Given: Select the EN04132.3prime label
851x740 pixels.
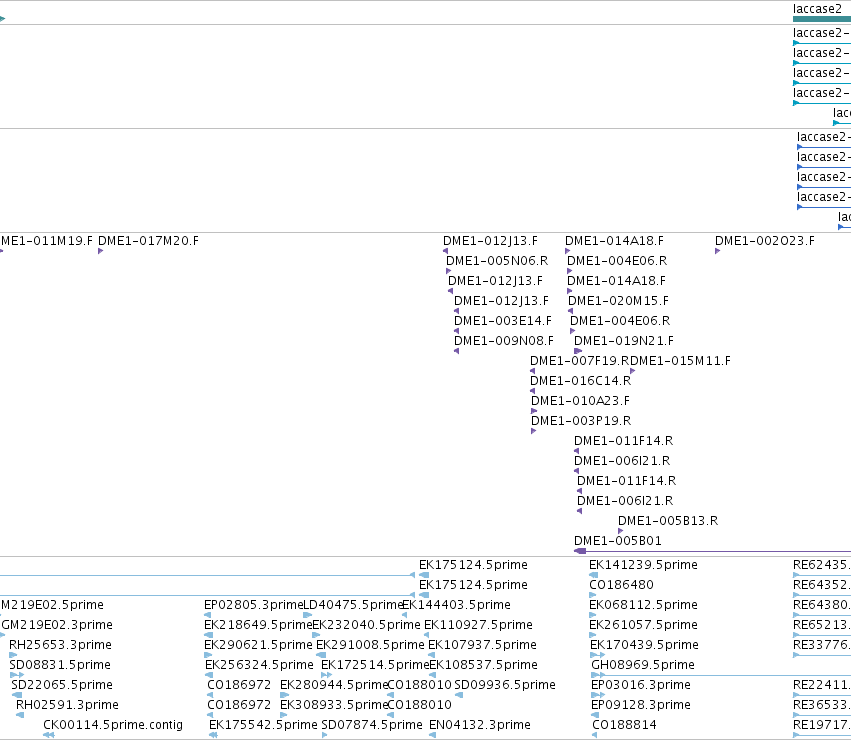Looking at the screenshot, I should point(480,725).
